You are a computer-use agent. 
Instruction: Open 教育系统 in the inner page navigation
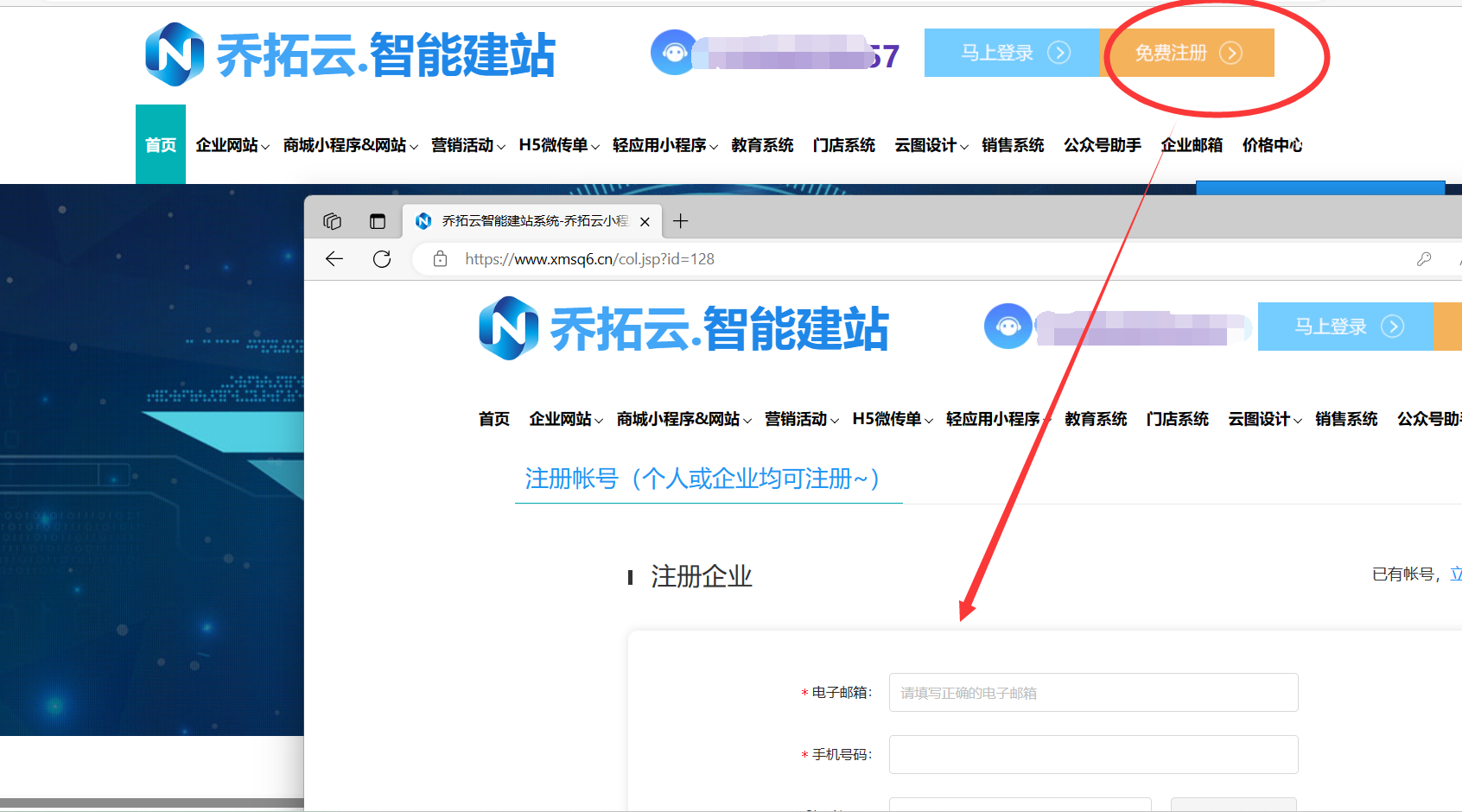(1096, 419)
